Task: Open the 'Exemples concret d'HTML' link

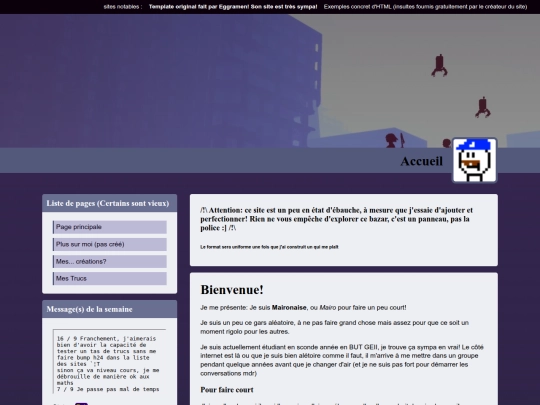Action: click(425, 7)
